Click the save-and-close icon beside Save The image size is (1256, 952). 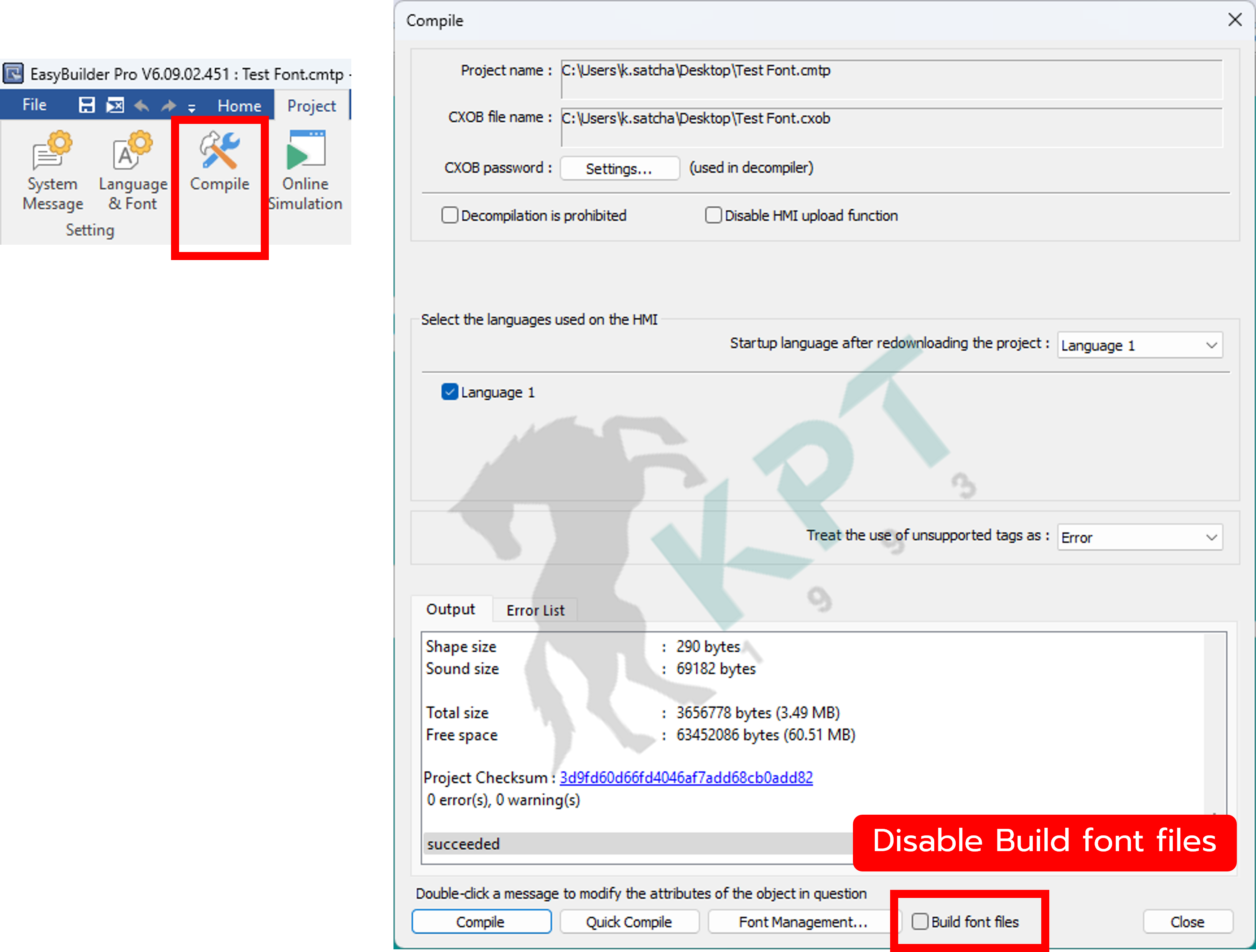[x=115, y=105]
